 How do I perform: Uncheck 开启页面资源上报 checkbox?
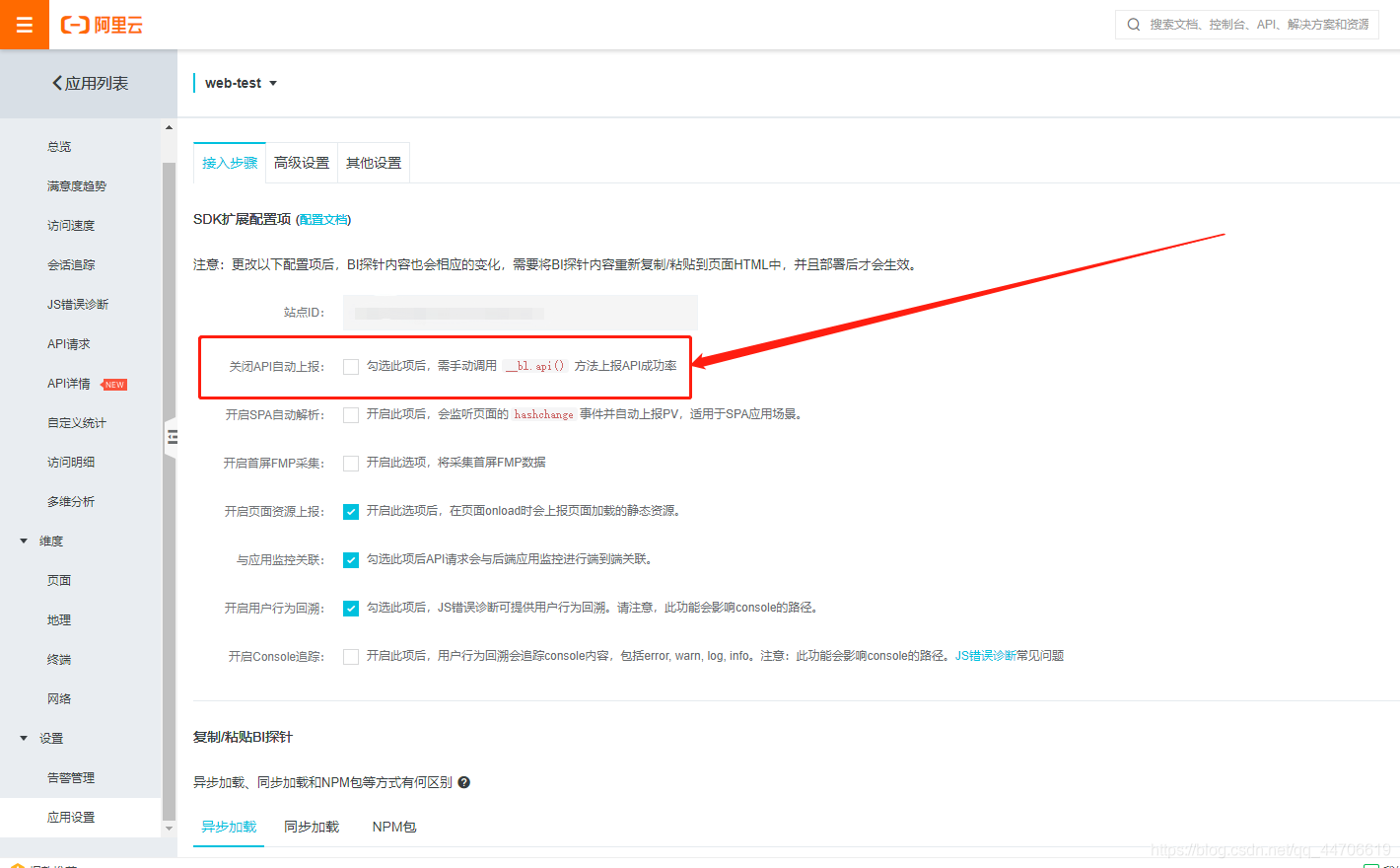tap(351, 512)
